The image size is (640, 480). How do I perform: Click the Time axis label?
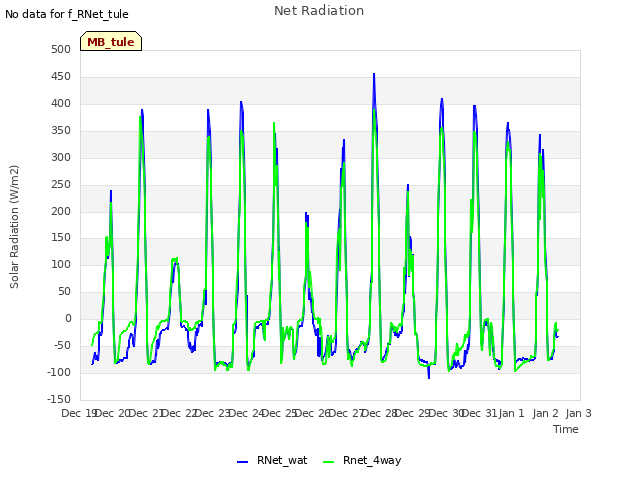coord(566,429)
